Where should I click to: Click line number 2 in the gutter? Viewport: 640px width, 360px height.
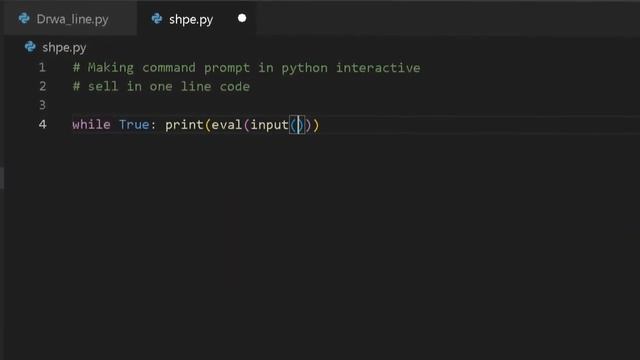(x=42, y=86)
